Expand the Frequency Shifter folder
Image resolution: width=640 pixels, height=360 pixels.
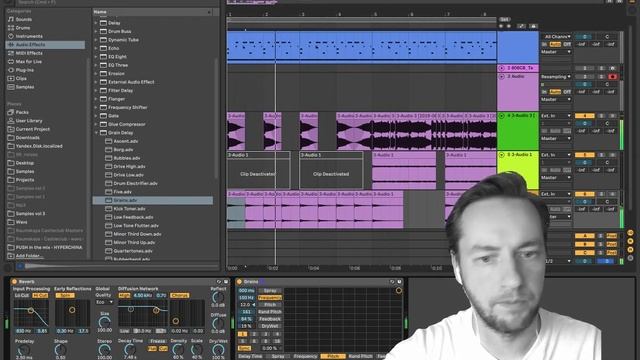[x=96, y=107]
